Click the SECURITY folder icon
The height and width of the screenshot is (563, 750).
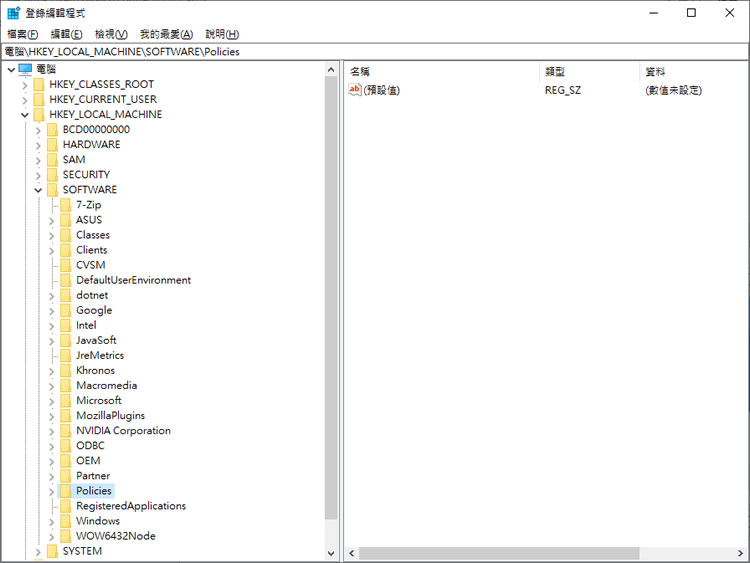pyautogui.click(x=53, y=175)
